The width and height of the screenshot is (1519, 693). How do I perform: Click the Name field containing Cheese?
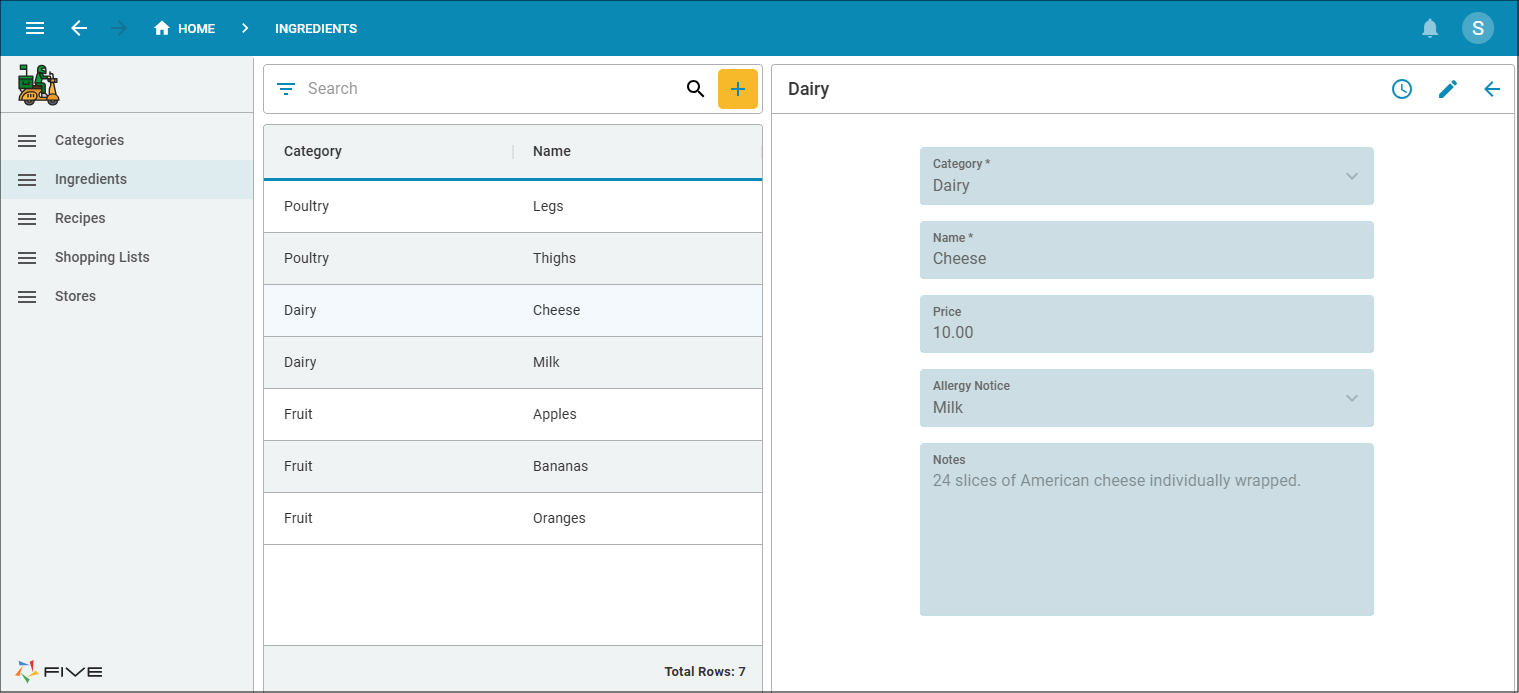click(1147, 250)
